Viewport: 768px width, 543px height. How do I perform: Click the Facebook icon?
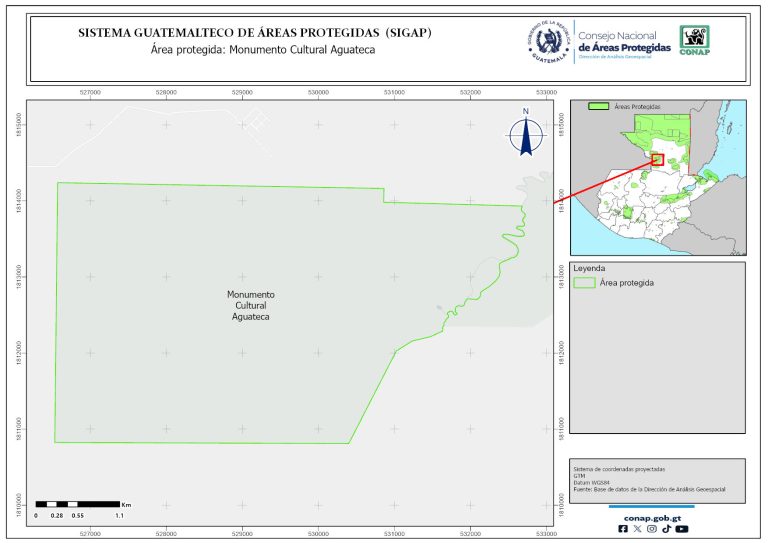624,528
